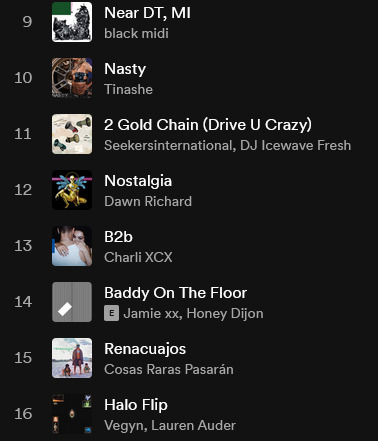This screenshot has width=378, height=441.
Task: Visit Dawn Richard artist page
Action: (148, 201)
